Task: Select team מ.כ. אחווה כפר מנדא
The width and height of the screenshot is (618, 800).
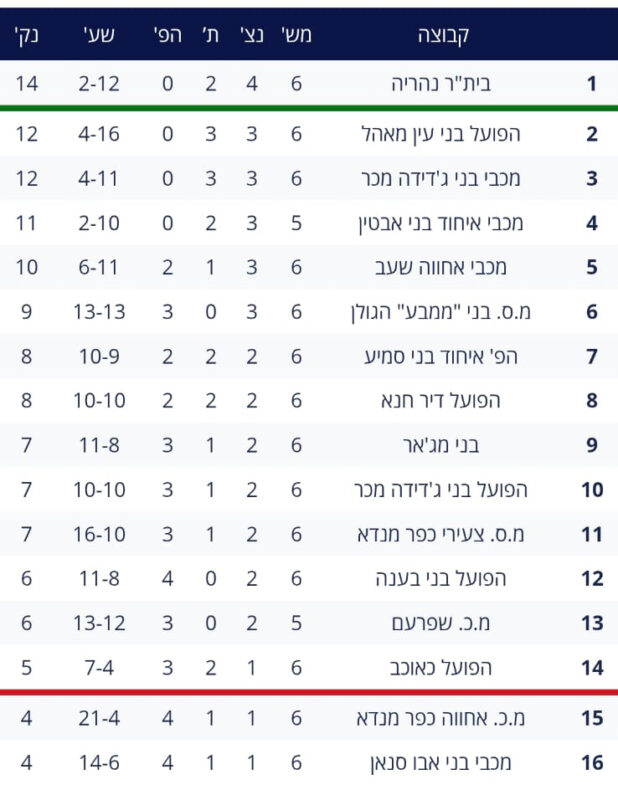Action: point(441,718)
